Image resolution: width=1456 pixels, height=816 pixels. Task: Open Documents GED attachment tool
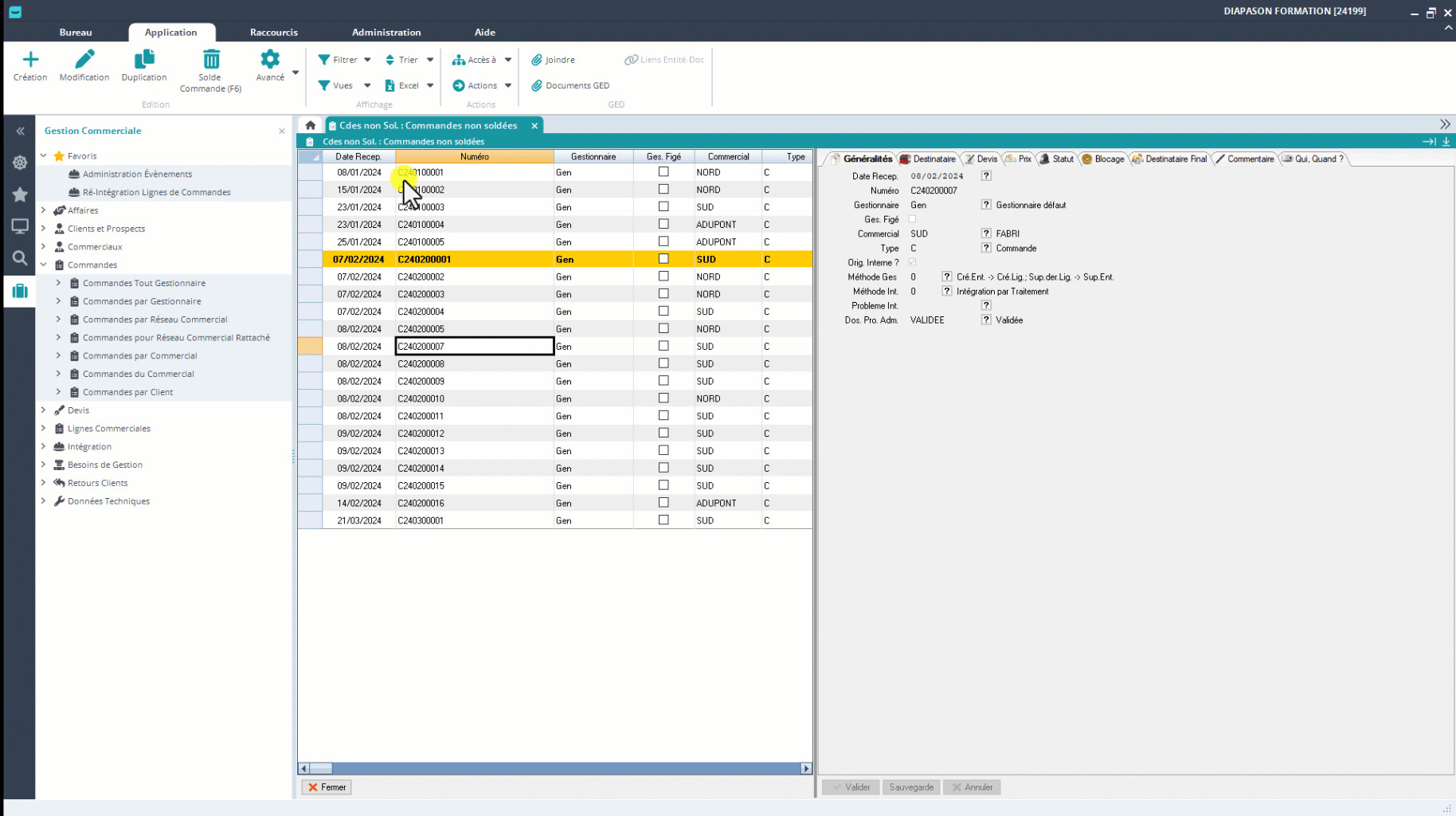click(570, 85)
